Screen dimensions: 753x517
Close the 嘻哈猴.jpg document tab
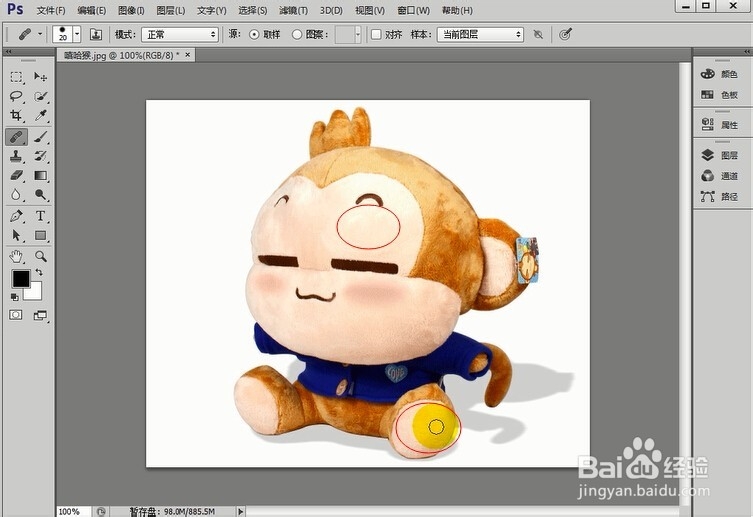point(188,55)
